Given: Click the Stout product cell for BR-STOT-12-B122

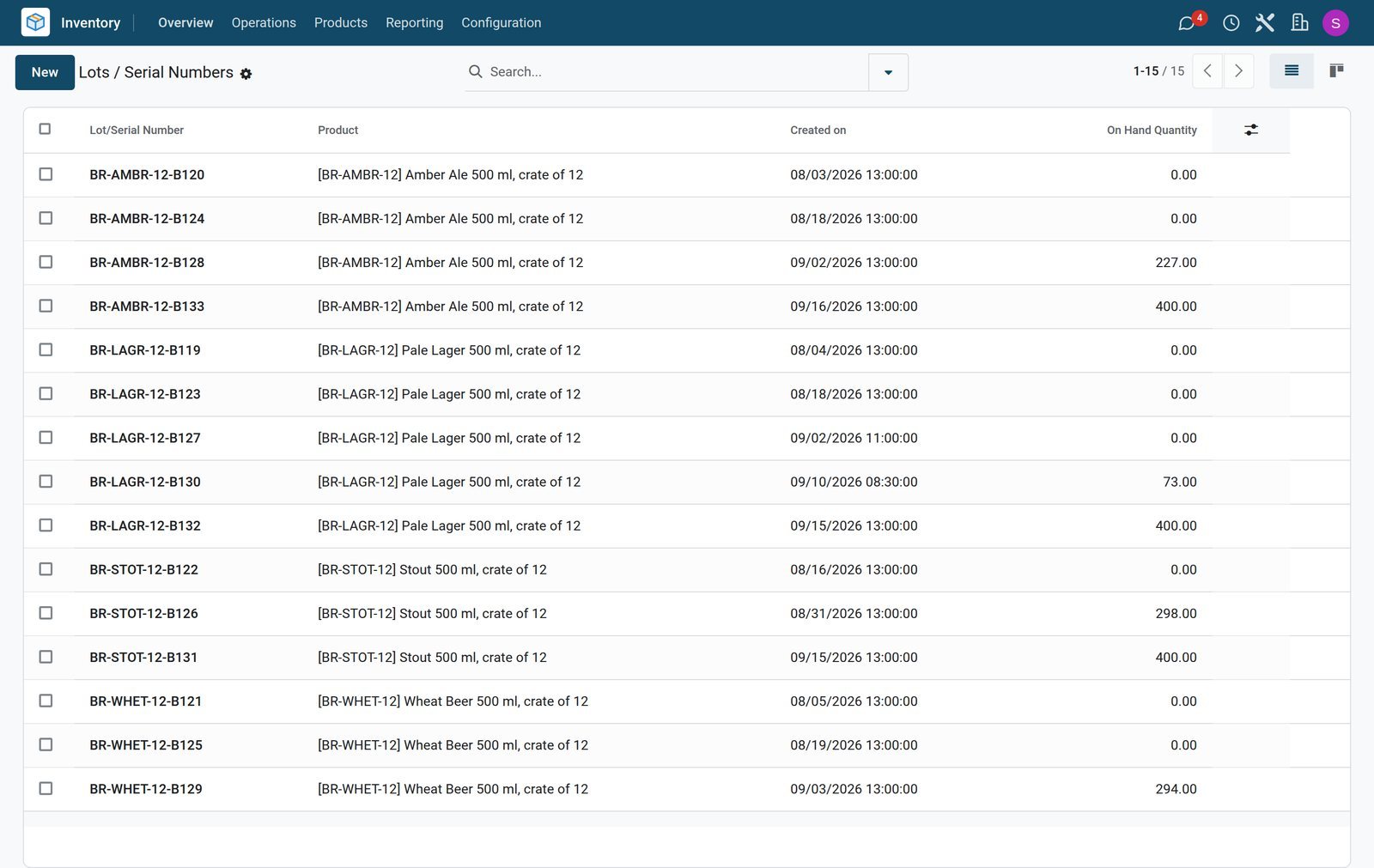Looking at the screenshot, I should click(x=432, y=570).
